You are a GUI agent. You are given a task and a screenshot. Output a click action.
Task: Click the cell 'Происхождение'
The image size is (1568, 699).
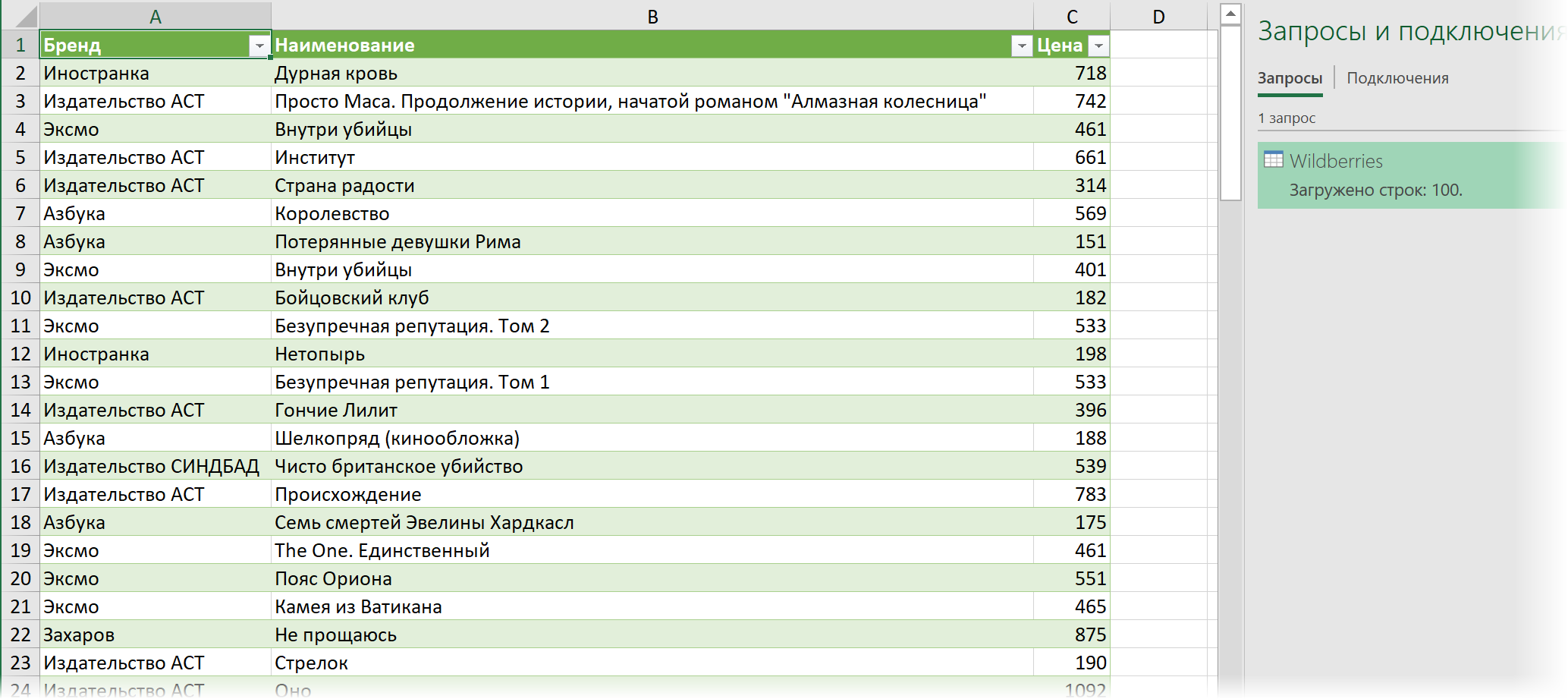pyautogui.click(x=652, y=494)
